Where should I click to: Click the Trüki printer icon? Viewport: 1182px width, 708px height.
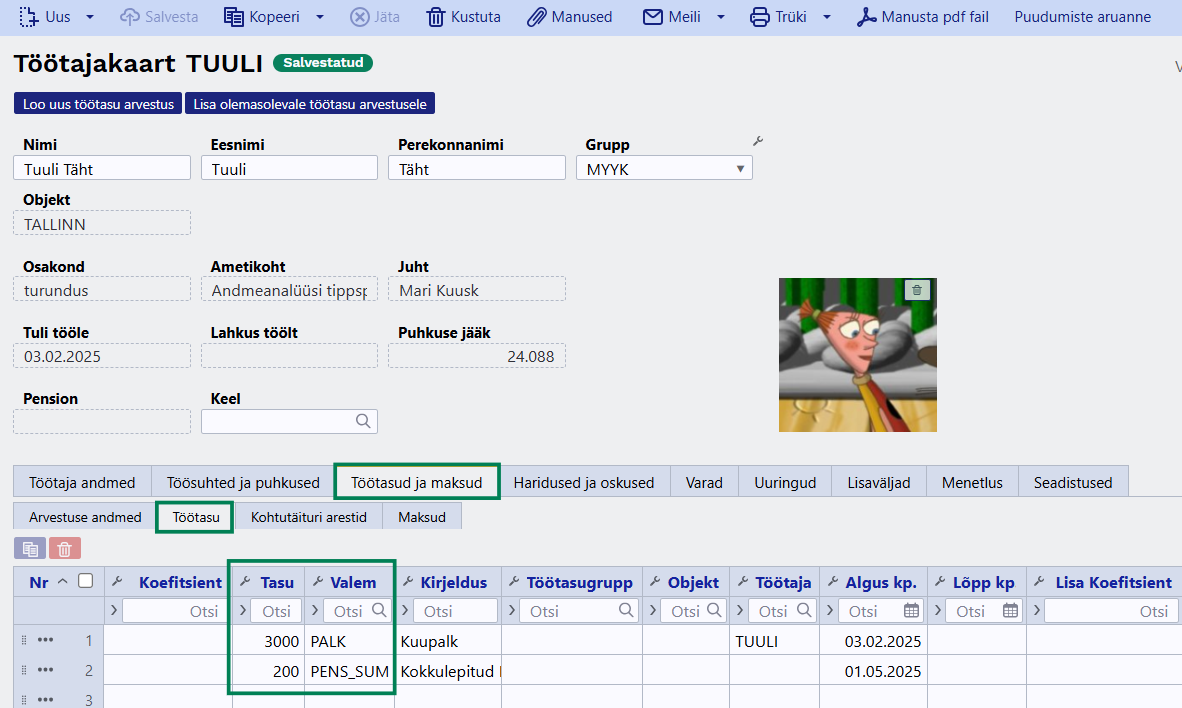(760, 17)
